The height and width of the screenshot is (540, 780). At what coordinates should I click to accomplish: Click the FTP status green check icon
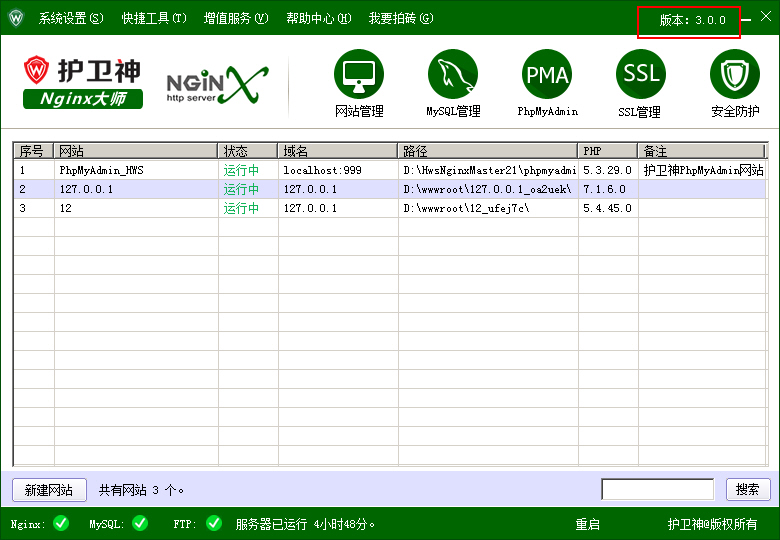(213, 523)
